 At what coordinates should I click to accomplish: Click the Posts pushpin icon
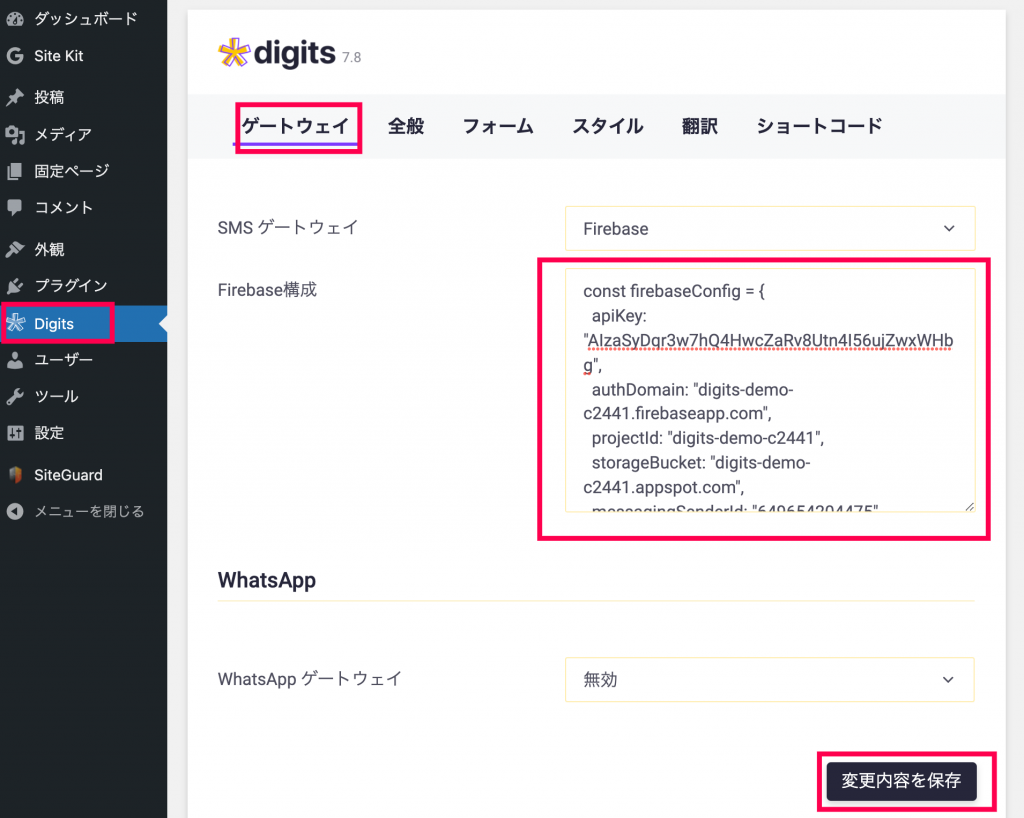point(15,97)
